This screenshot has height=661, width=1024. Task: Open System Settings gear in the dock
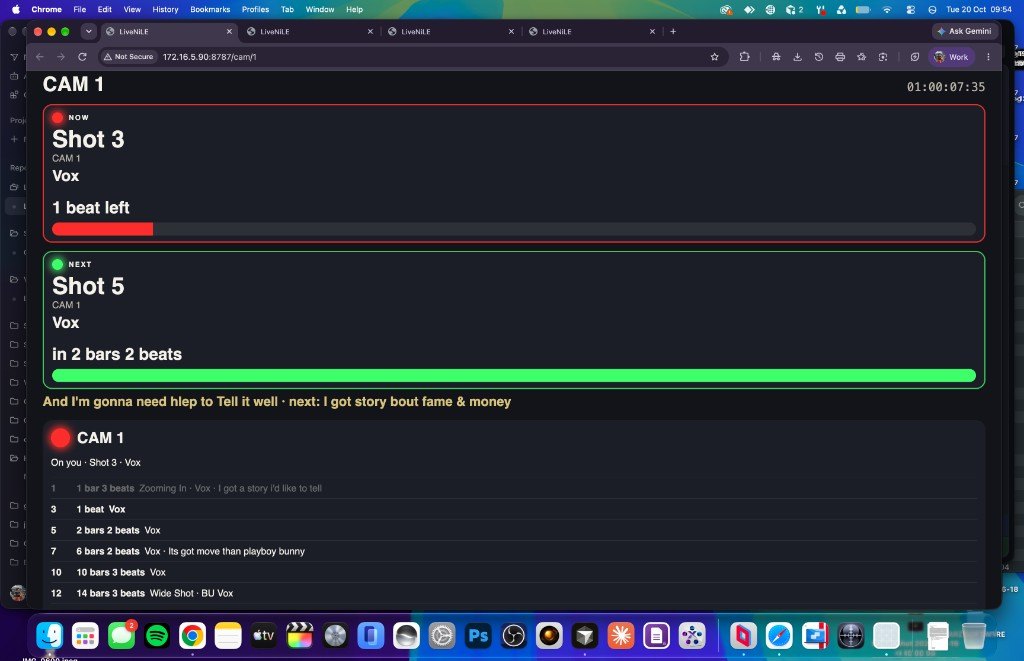tap(442, 635)
